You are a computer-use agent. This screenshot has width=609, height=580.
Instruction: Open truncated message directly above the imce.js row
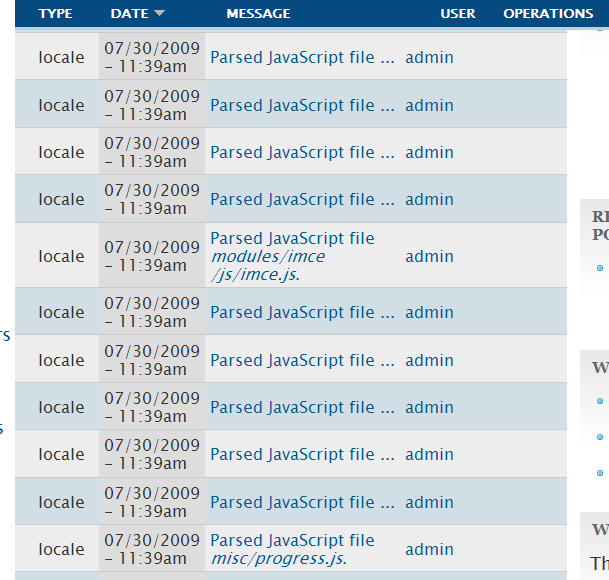(x=302, y=199)
